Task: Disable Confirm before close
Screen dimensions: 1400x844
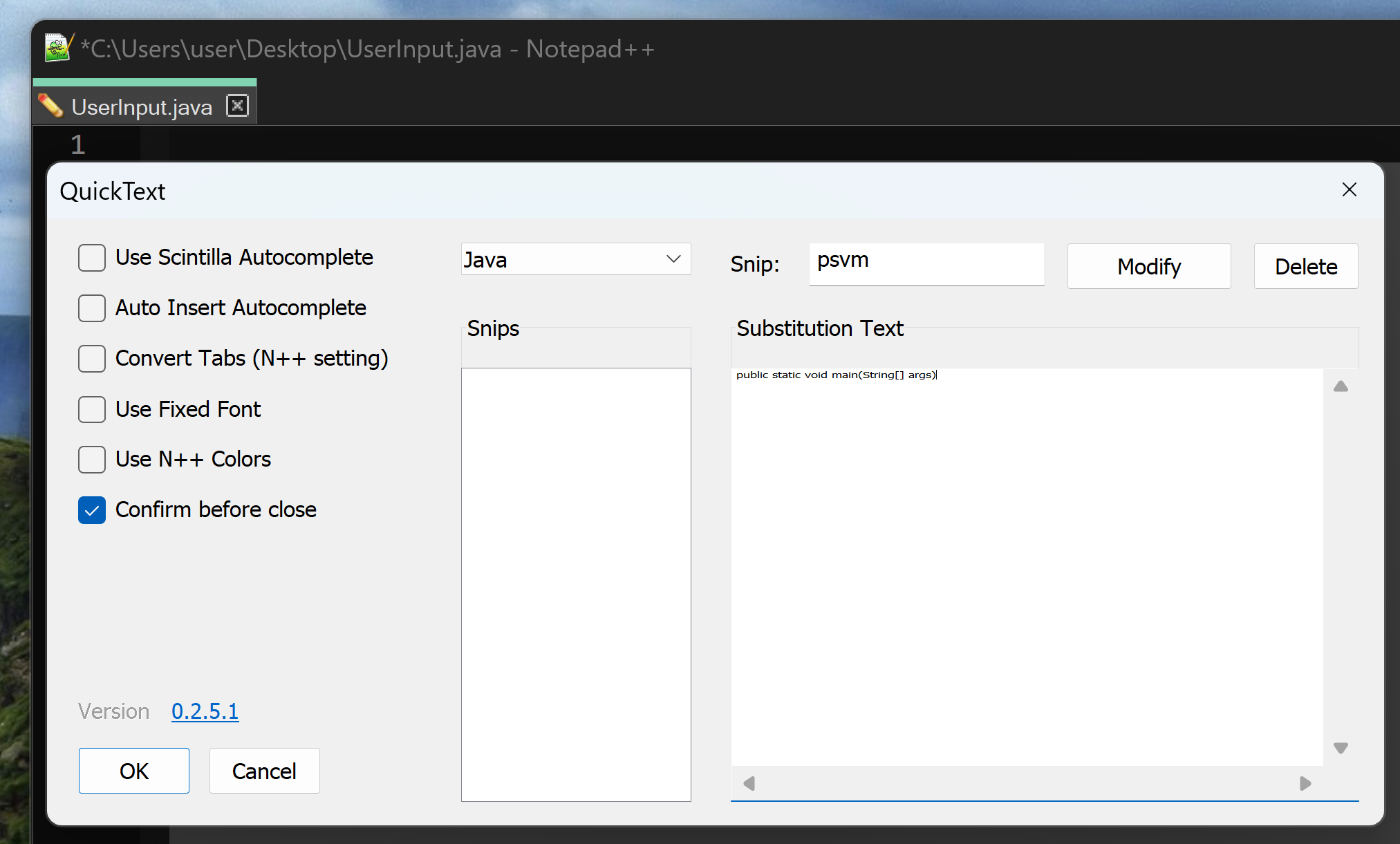Action: (91, 510)
